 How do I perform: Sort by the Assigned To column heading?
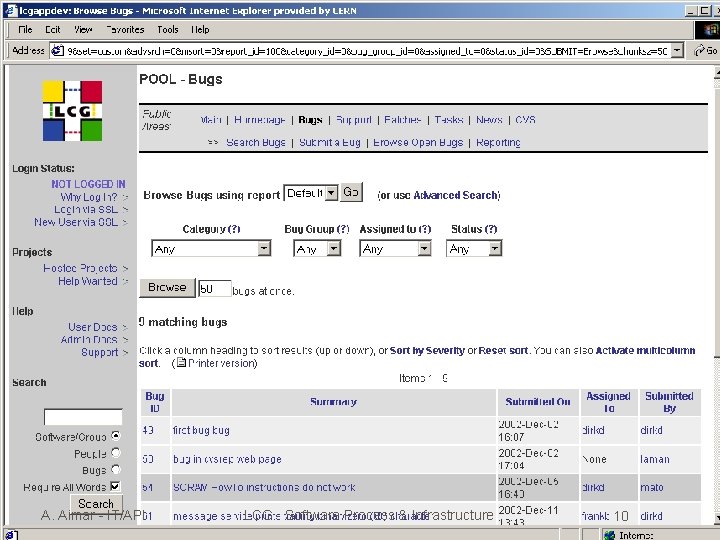pos(608,402)
